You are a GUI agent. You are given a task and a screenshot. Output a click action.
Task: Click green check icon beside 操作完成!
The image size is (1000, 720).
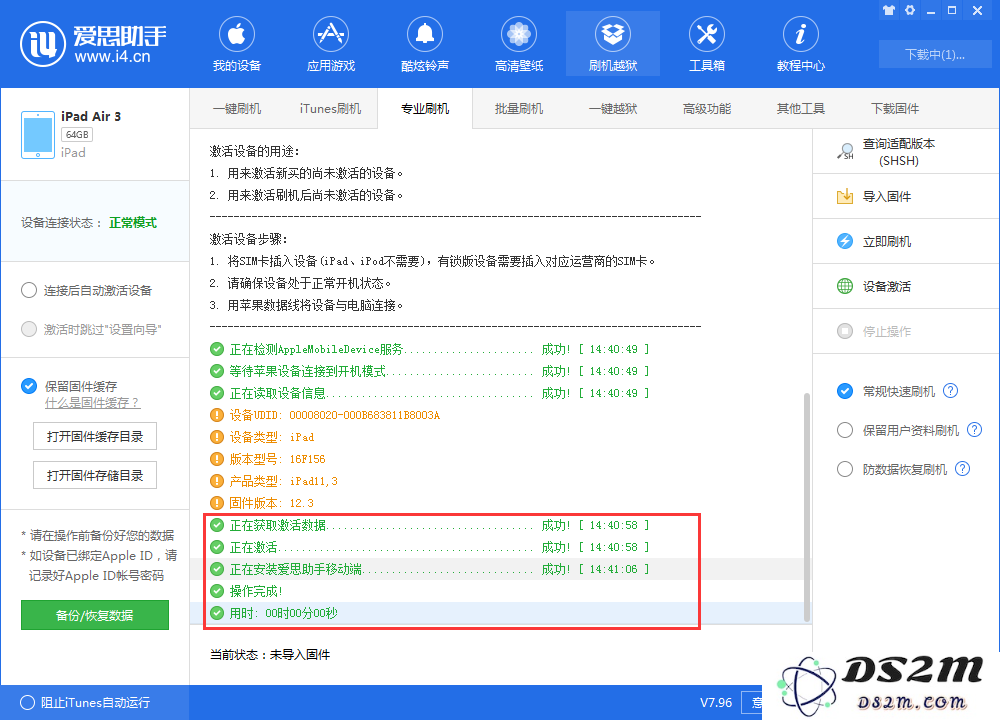click(x=217, y=591)
